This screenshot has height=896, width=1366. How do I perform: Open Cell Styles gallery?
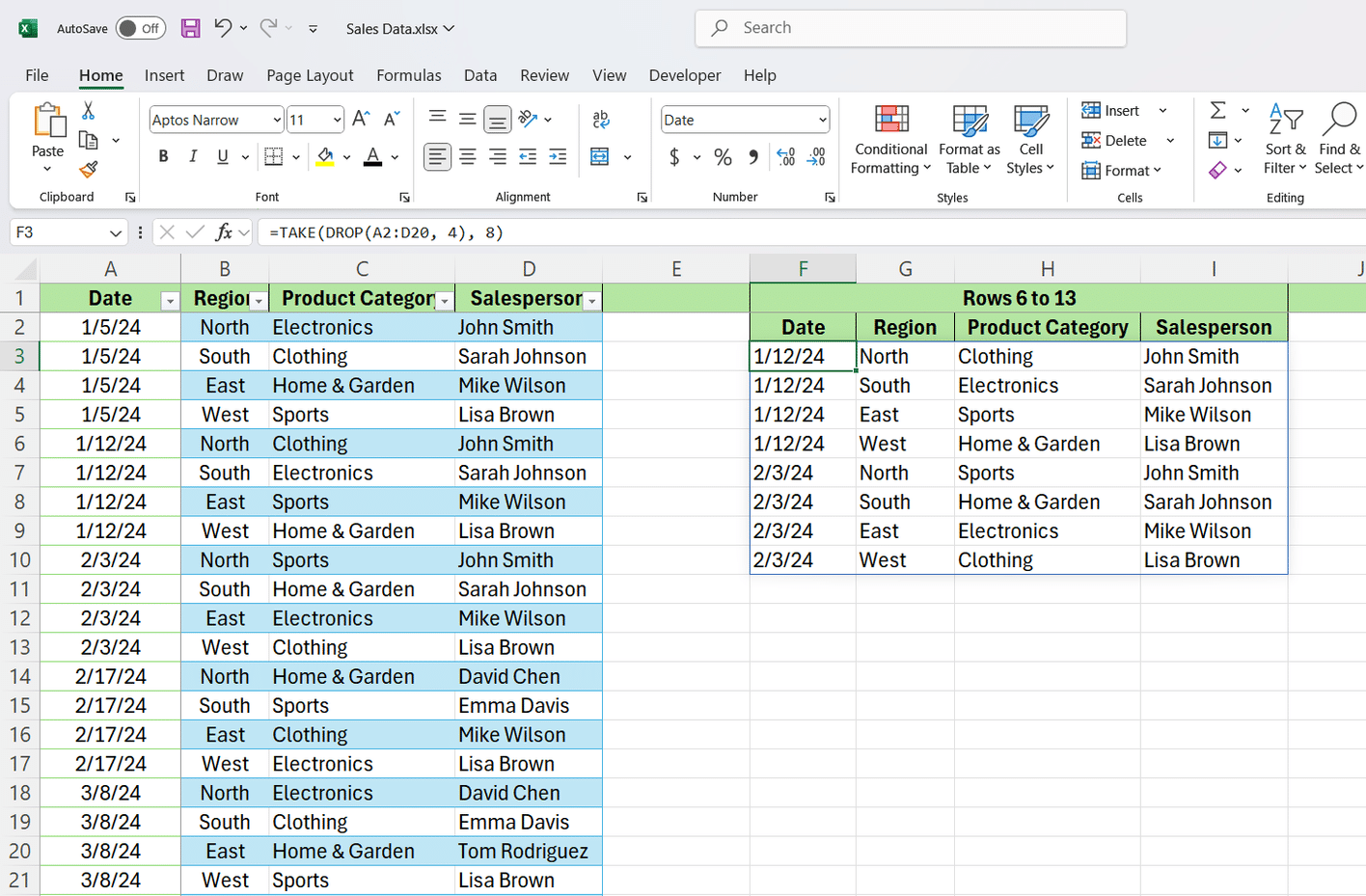[x=1030, y=140]
